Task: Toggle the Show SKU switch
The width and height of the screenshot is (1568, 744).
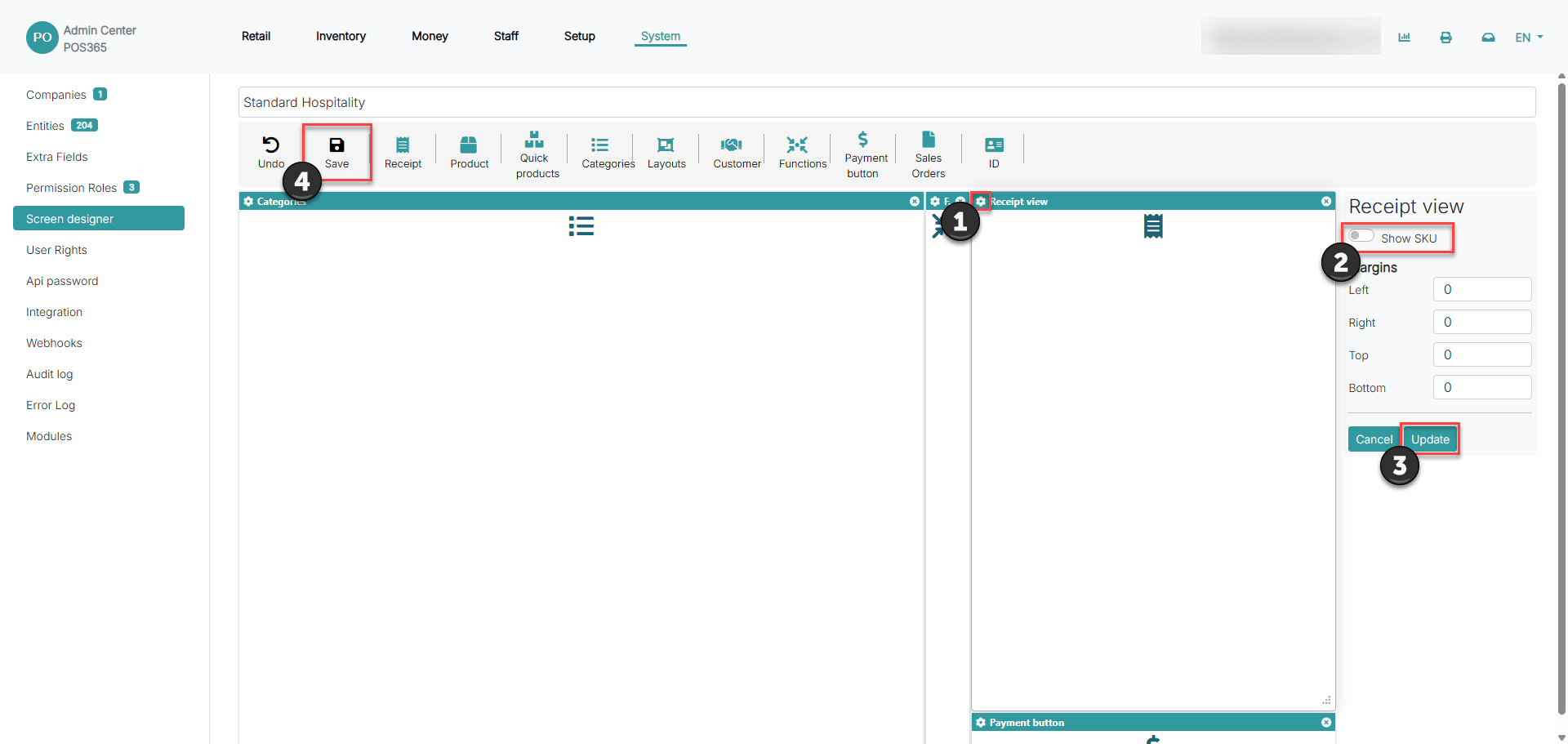Action: pyautogui.click(x=1361, y=236)
